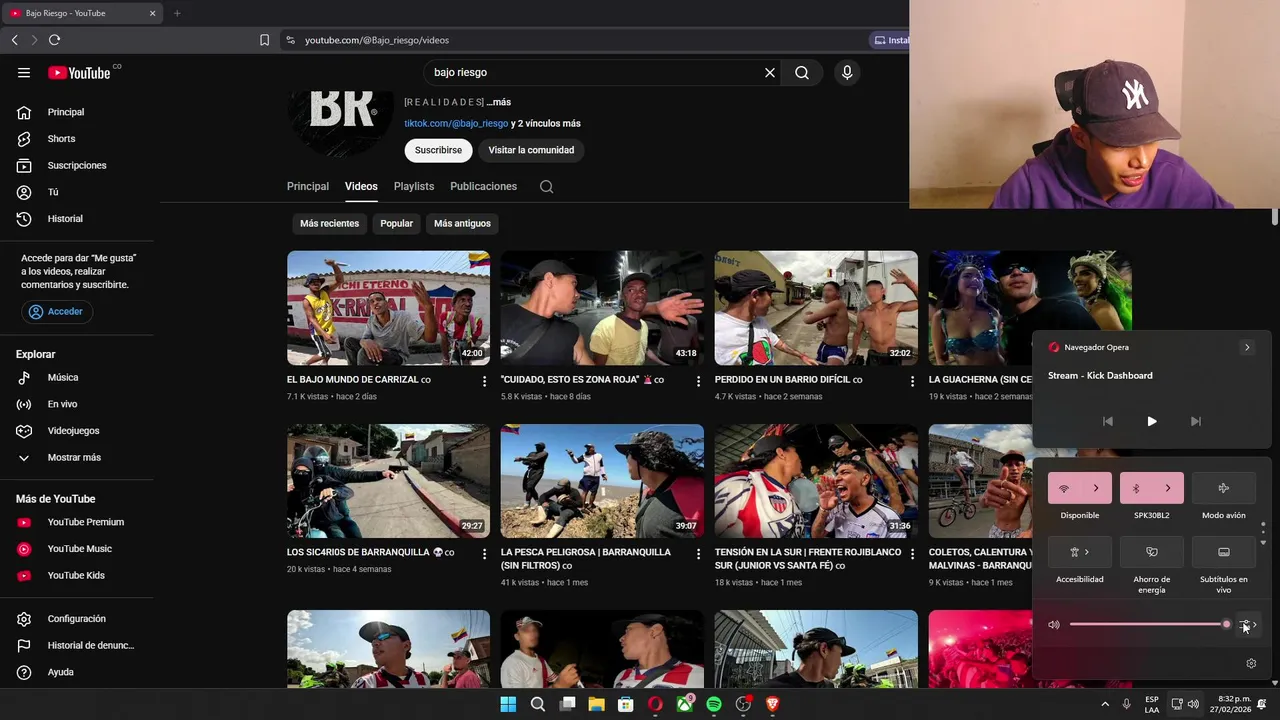Click Visitar la comunidad button
Image resolution: width=1280 pixels, height=720 pixels.
(x=531, y=150)
